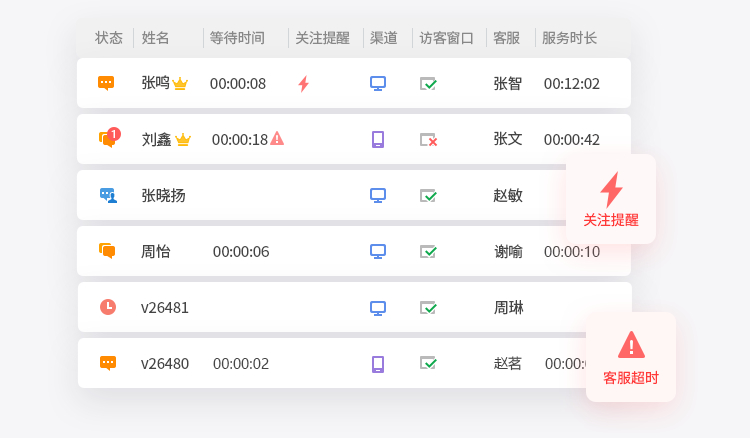The image size is (750, 438).
Task: Click the desktop channel icon for 周怡
Action: tap(377, 251)
